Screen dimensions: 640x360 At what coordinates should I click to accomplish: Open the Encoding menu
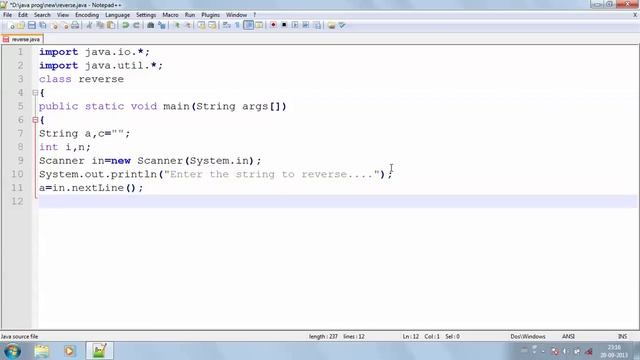[x=87, y=15]
